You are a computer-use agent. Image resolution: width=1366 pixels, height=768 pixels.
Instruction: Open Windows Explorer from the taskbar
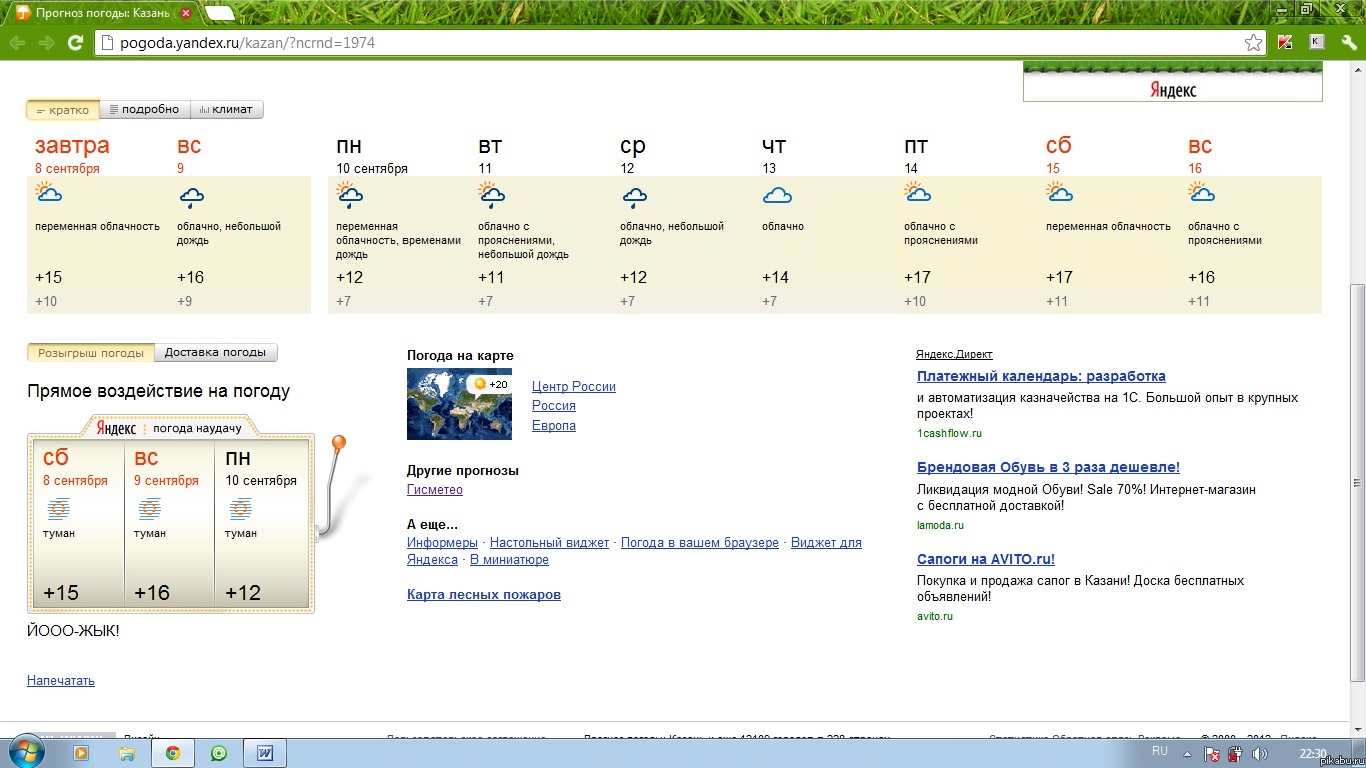click(127, 753)
